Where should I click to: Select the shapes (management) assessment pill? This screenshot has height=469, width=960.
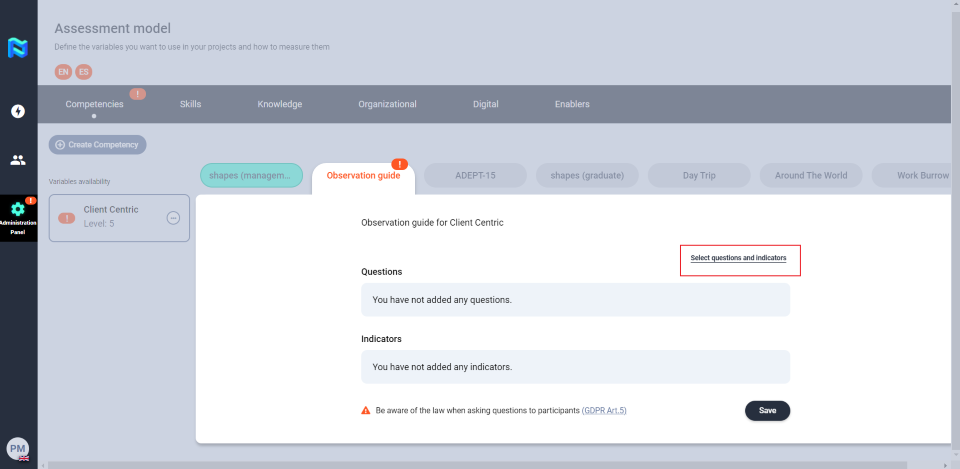[x=250, y=175]
